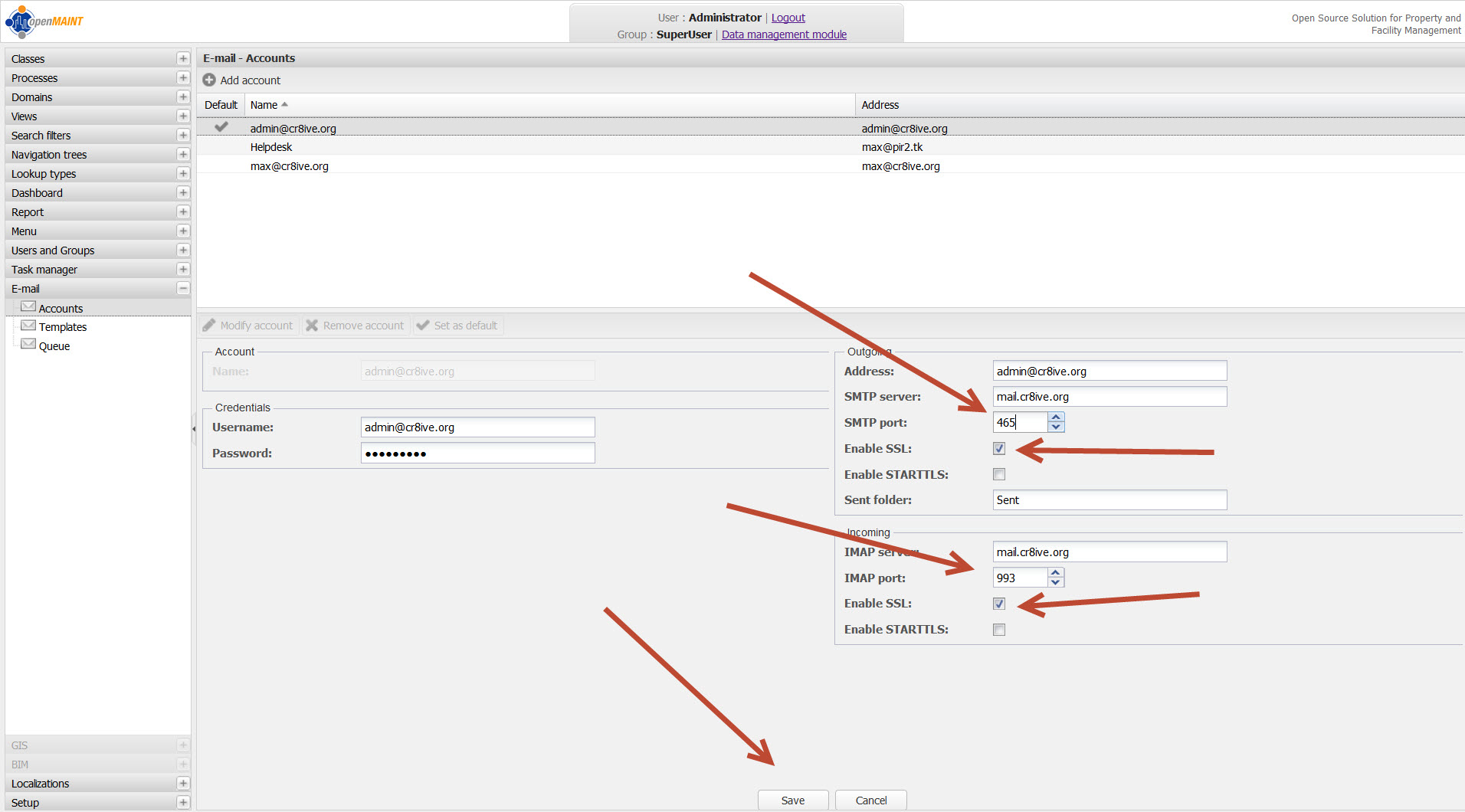Open the Data management module link

tap(784, 34)
